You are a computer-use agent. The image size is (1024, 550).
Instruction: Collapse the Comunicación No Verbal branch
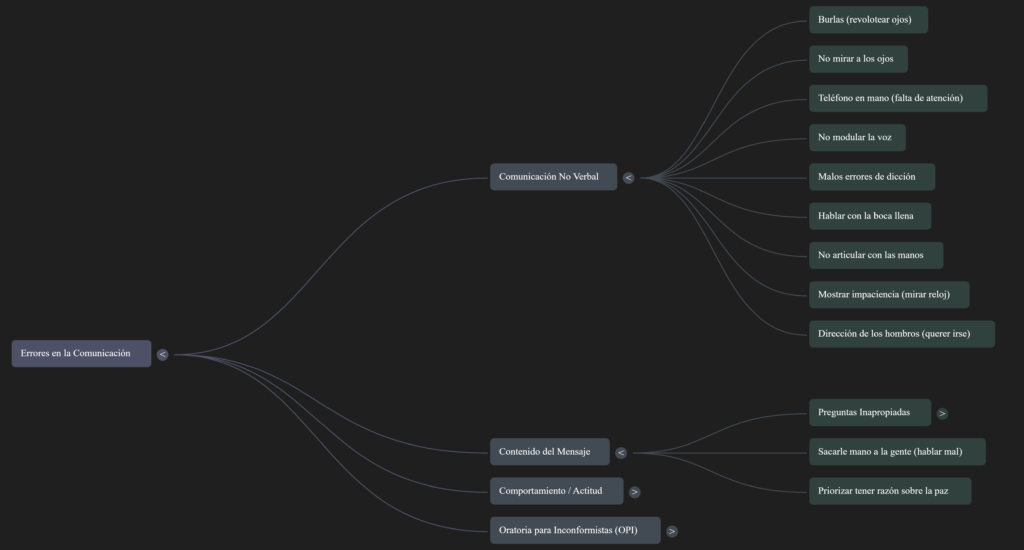628,178
